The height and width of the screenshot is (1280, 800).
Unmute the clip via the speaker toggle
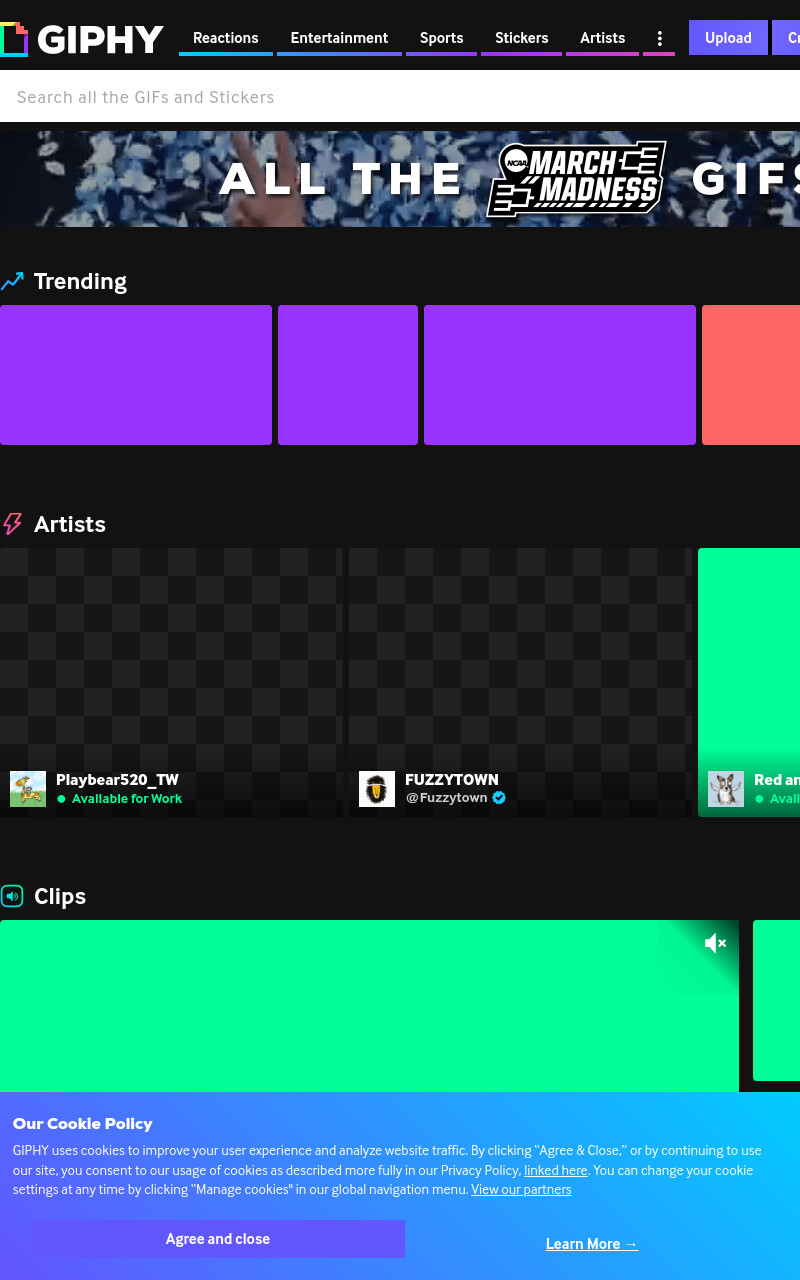tap(715, 943)
